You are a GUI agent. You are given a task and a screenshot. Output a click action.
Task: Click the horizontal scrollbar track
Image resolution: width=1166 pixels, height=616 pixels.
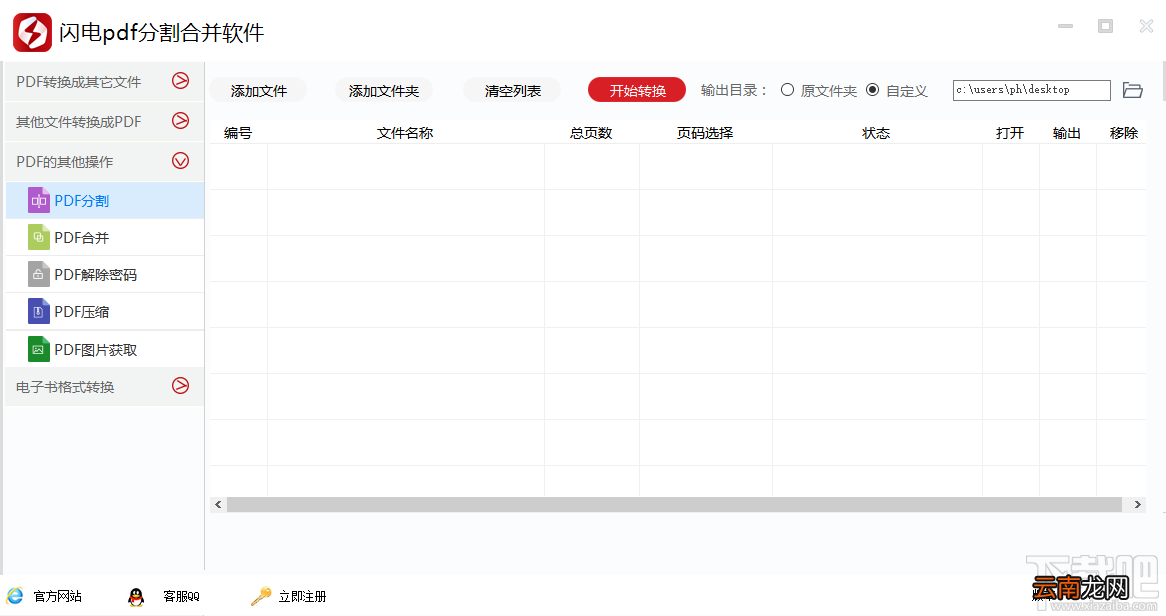674,504
